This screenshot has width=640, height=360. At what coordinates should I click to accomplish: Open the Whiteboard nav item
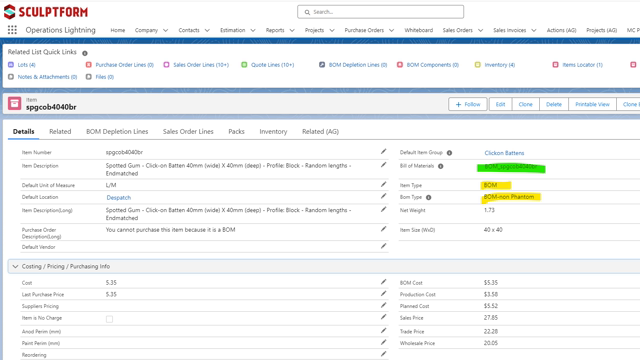pos(418,30)
